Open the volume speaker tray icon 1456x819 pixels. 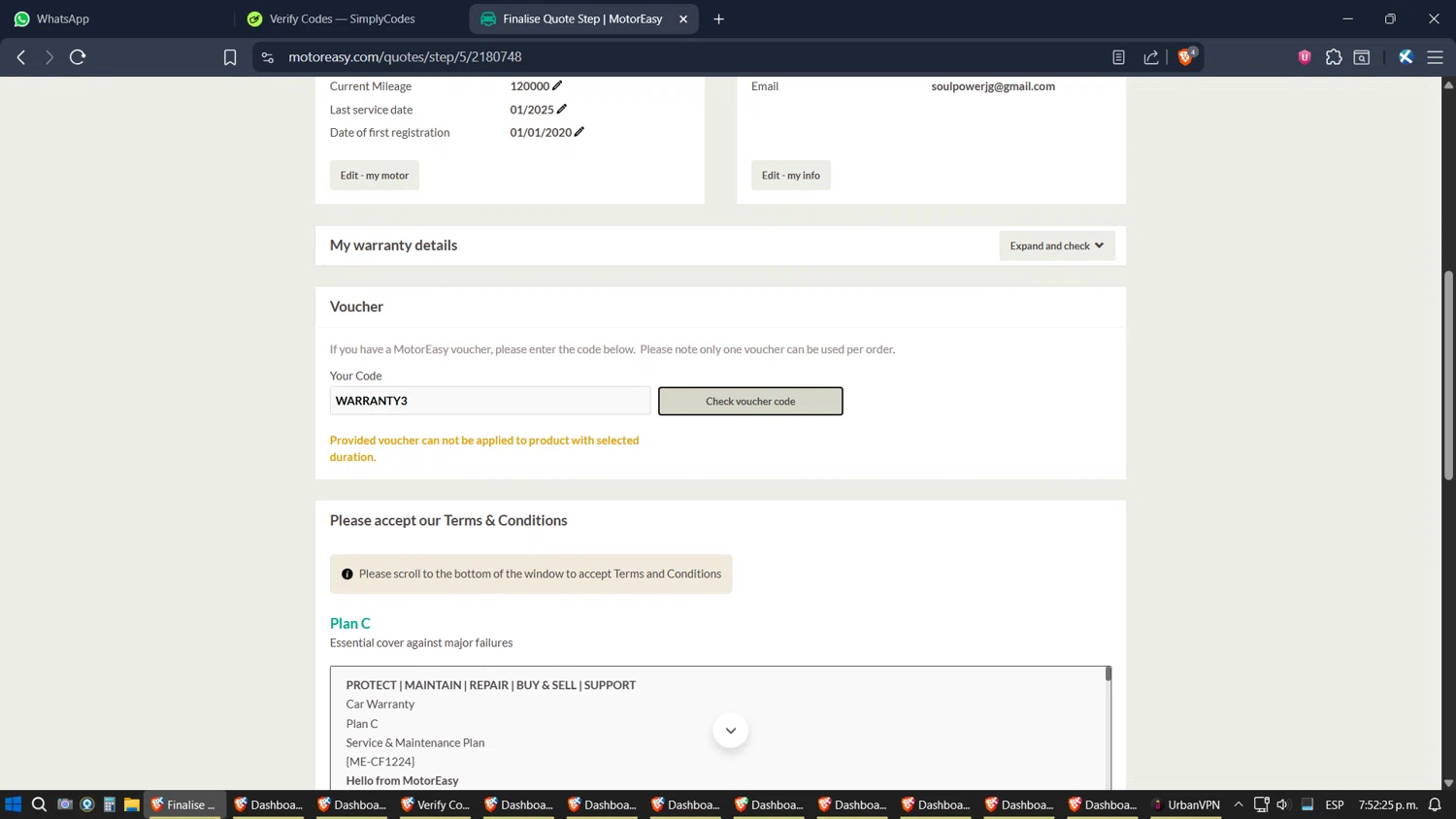pyautogui.click(x=1282, y=804)
